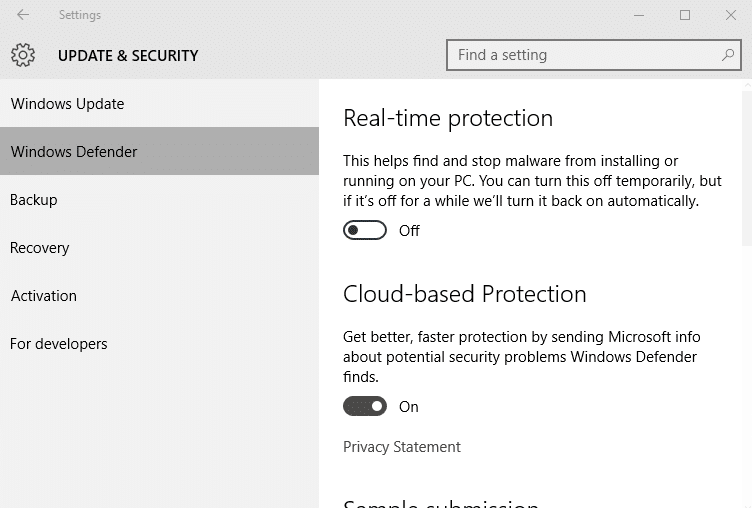This screenshot has height=508, width=752.
Task: Open the For developers page
Action: tap(59, 344)
